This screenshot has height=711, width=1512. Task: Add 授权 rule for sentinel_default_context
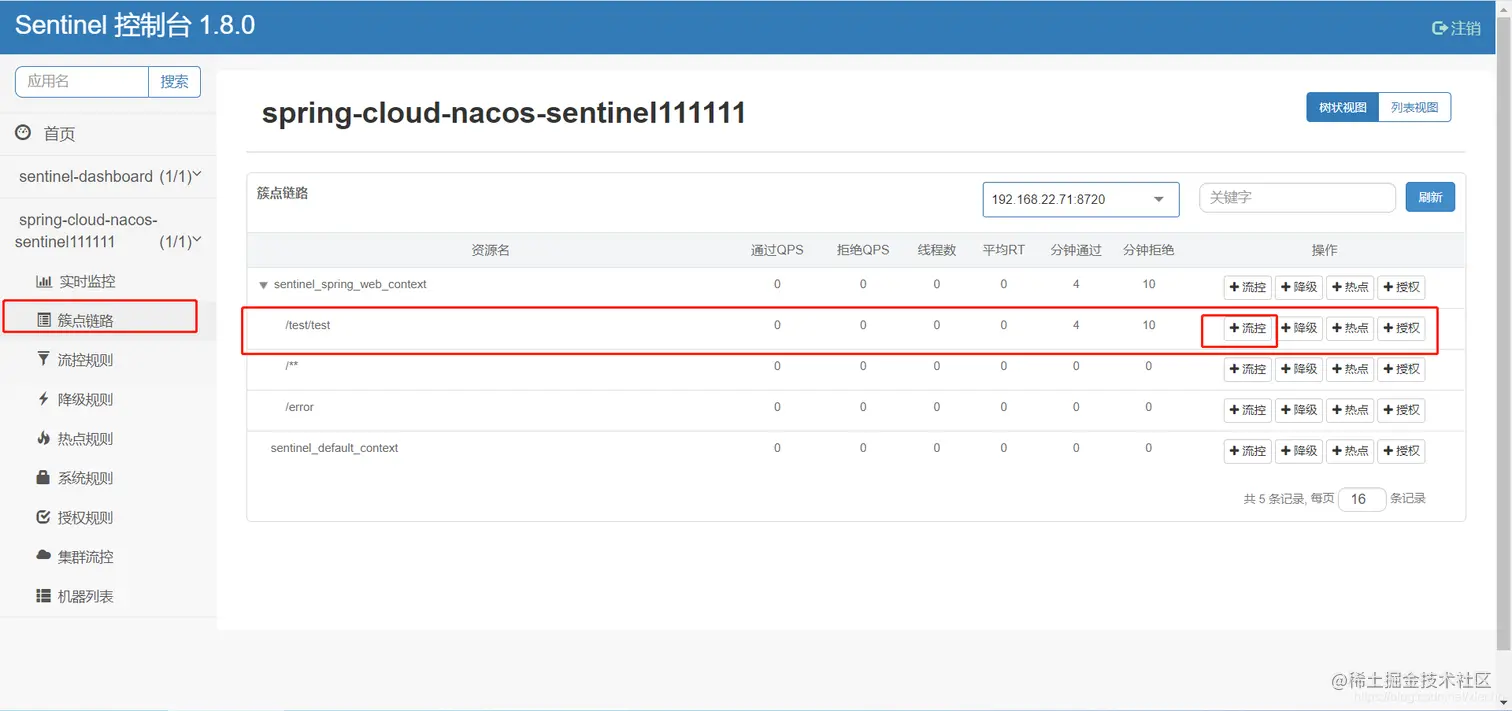coord(1401,451)
